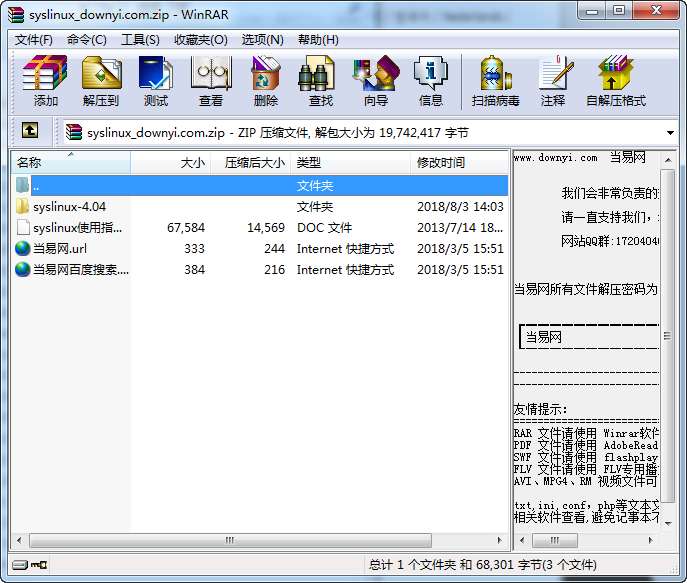Sort by the 大小 column header
The height and width of the screenshot is (583, 687).
[171, 163]
